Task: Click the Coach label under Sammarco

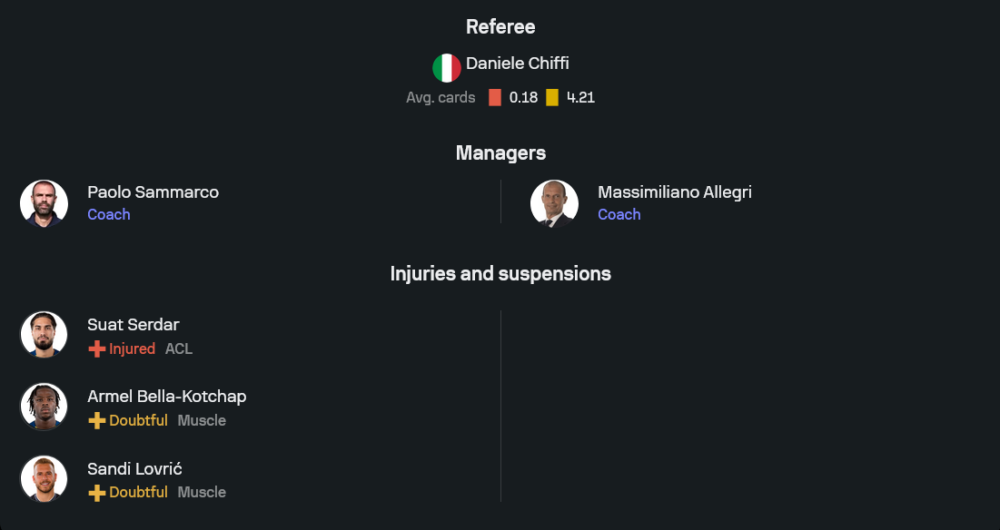Action: 108,214
